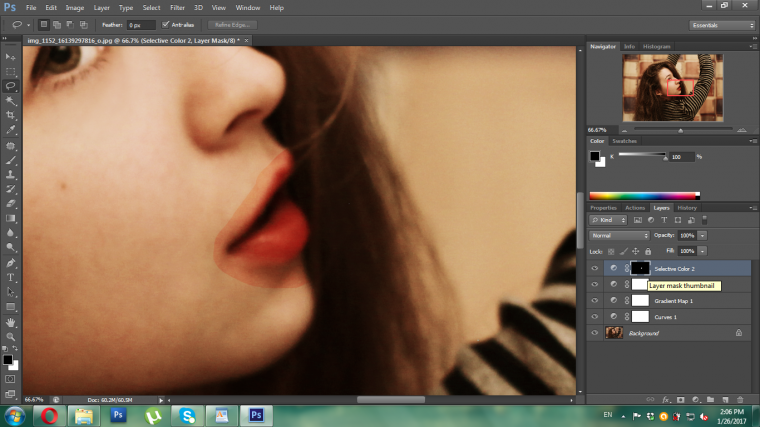Select the Crop tool
The height and width of the screenshot is (427, 760).
click(10, 115)
